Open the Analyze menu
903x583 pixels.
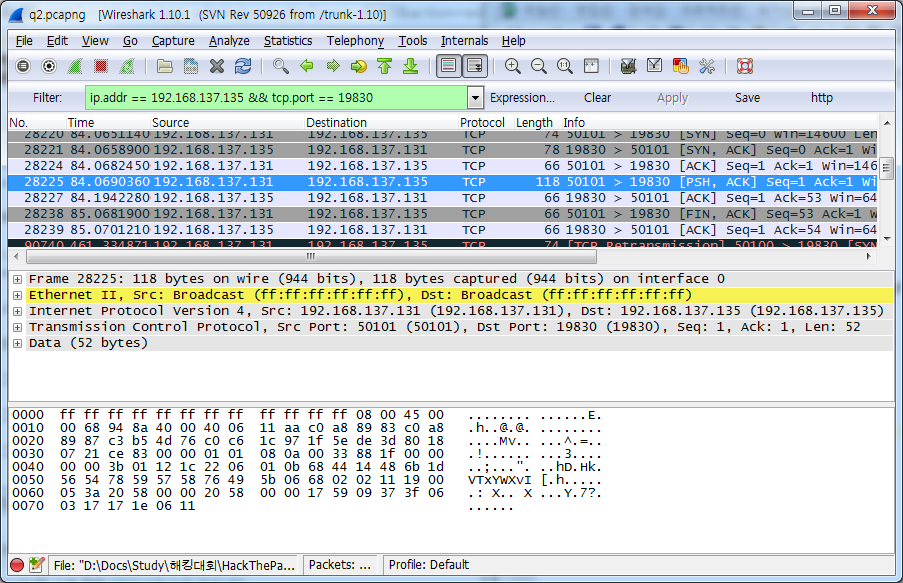pos(229,41)
